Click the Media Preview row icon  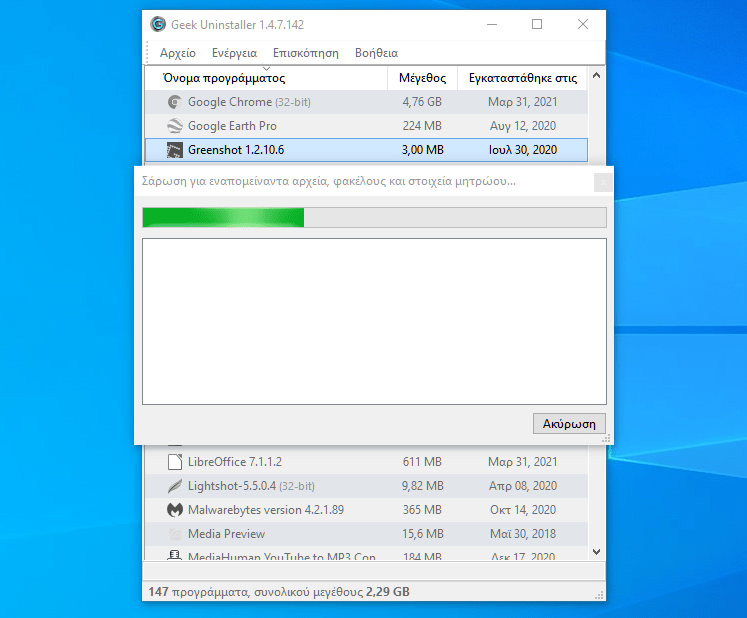[174, 534]
